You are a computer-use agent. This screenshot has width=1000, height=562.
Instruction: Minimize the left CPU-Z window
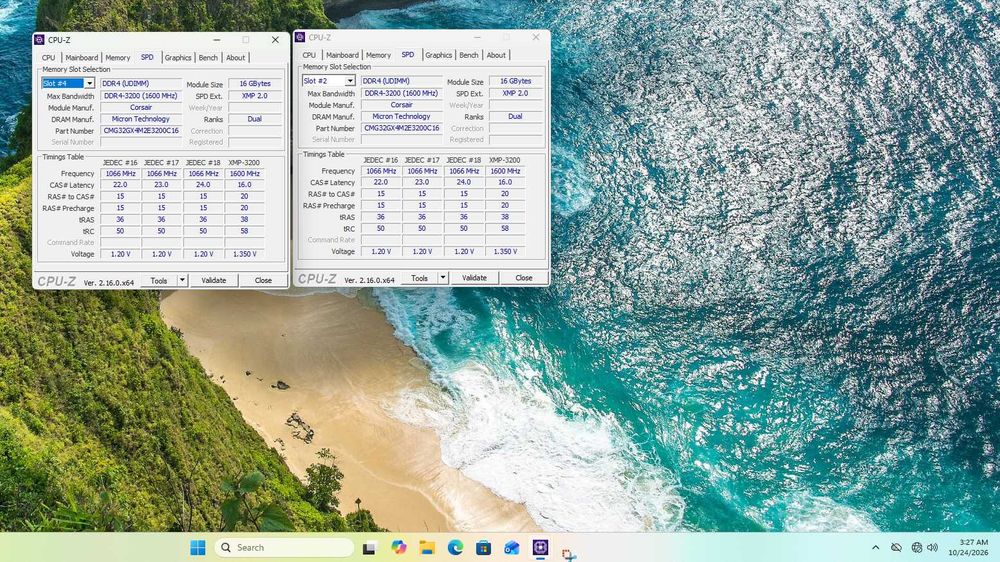click(217, 40)
